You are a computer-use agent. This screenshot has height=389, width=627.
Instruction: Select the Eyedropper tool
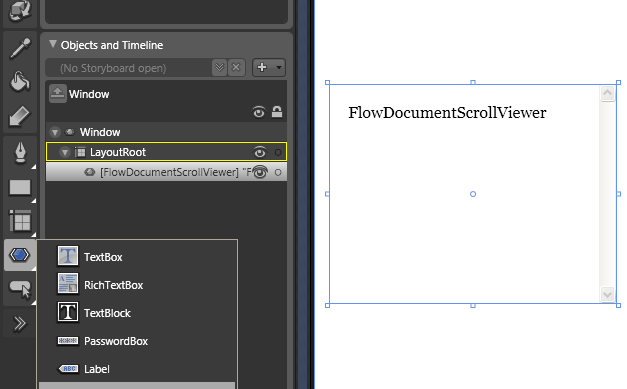pos(20,49)
